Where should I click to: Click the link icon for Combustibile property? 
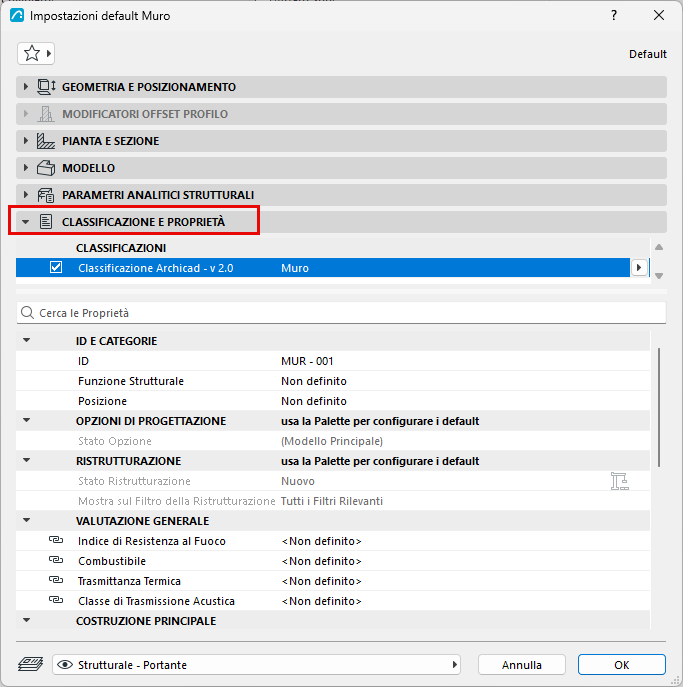(x=56, y=560)
